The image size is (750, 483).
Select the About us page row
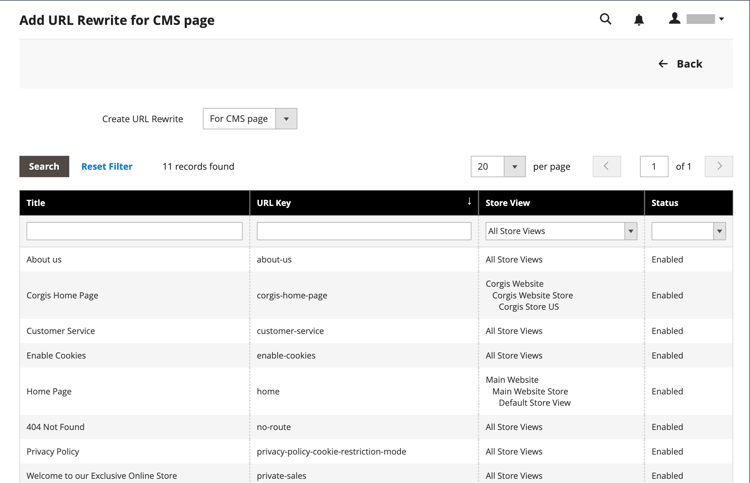click(x=376, y=260)
